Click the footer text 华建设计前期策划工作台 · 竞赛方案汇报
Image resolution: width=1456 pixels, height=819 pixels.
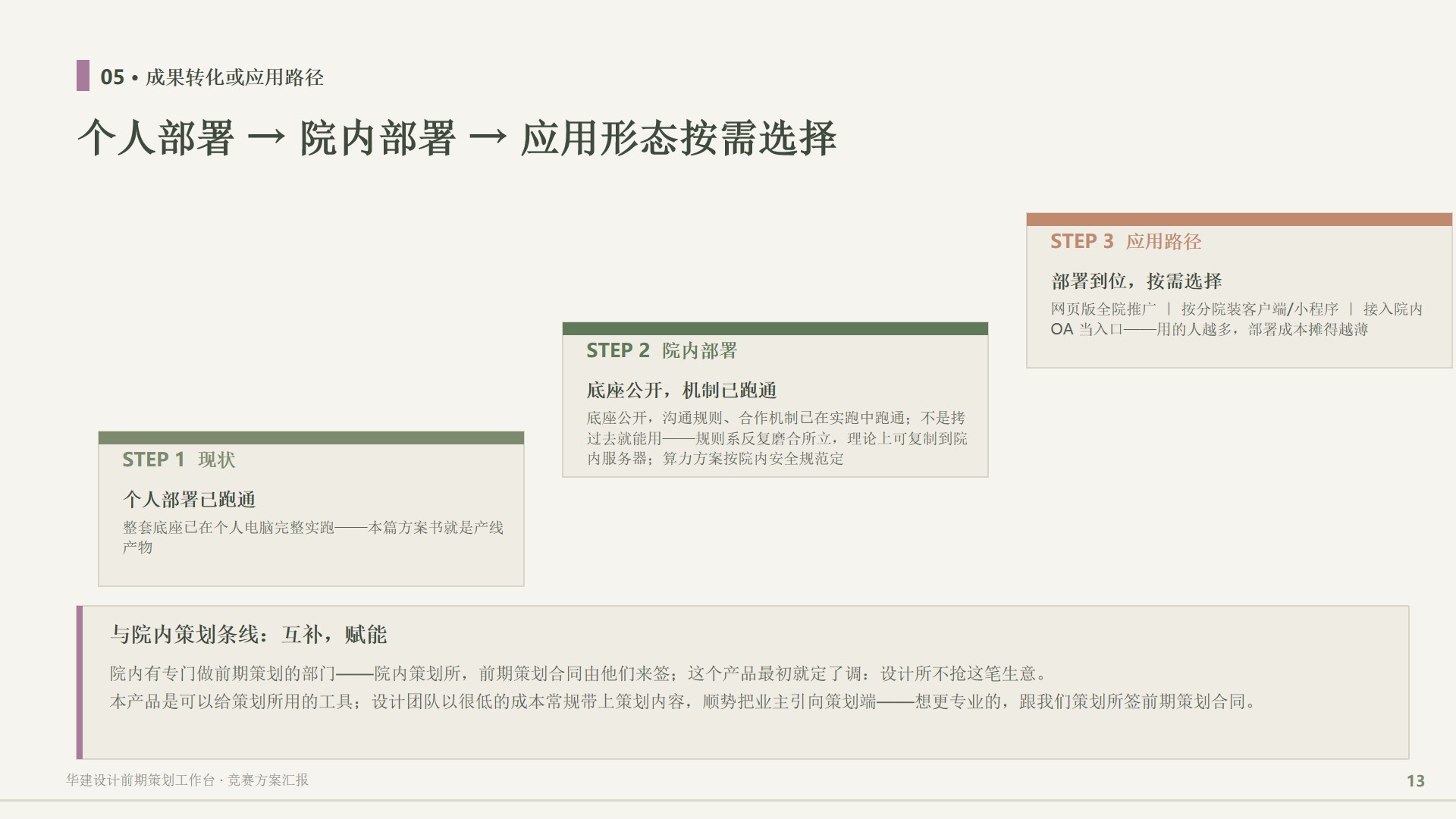click(187, 780)
